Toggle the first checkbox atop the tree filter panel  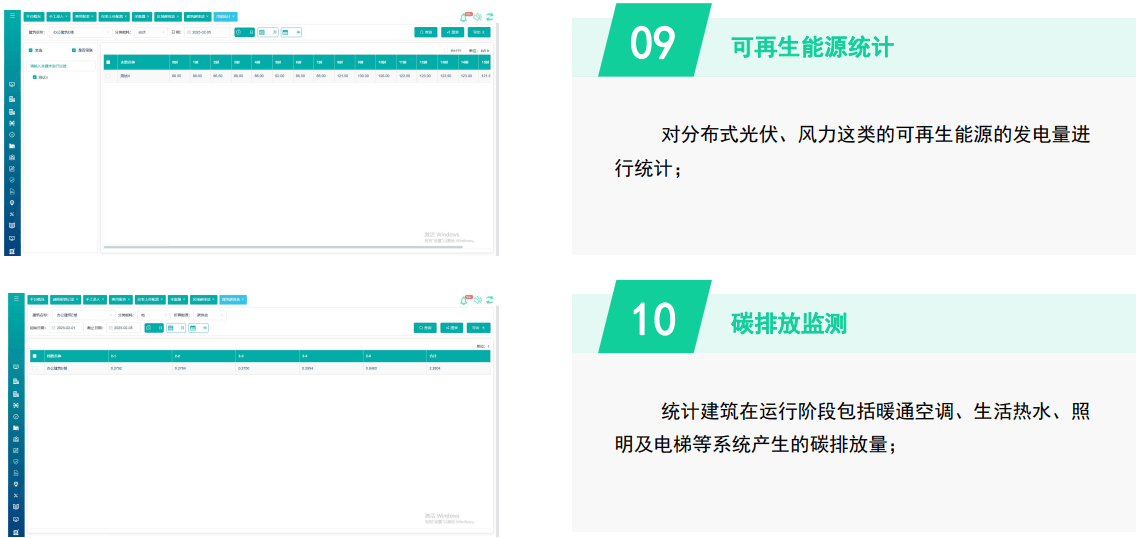(31, 50)
